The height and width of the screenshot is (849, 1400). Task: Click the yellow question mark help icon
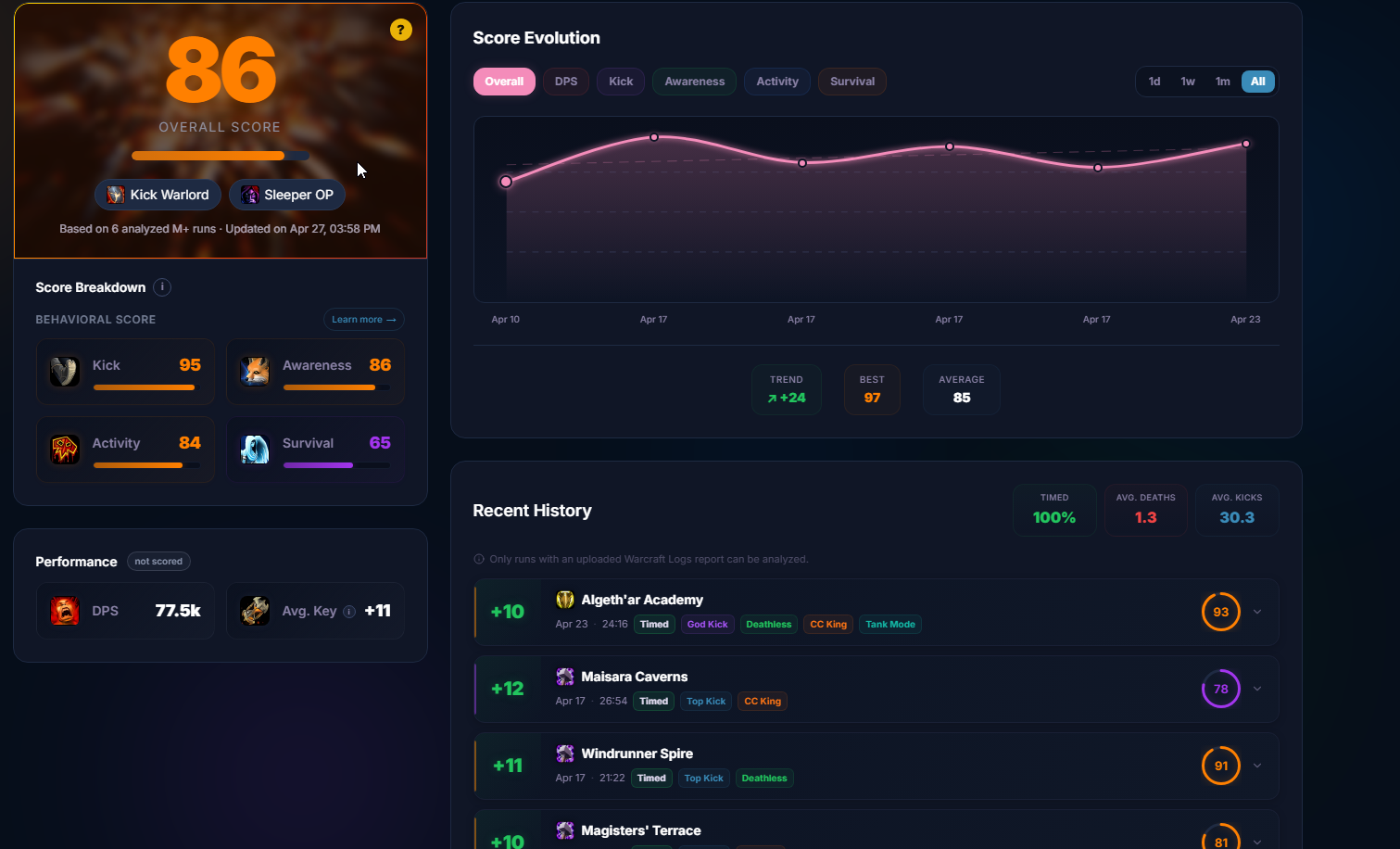pyautogui.click(x=400, y=30)
